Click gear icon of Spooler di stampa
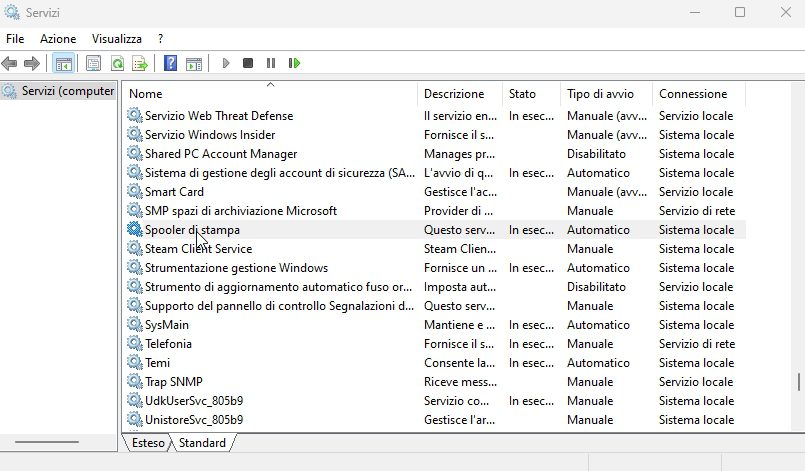The image size is (805, 471). [x=135, y=229]
